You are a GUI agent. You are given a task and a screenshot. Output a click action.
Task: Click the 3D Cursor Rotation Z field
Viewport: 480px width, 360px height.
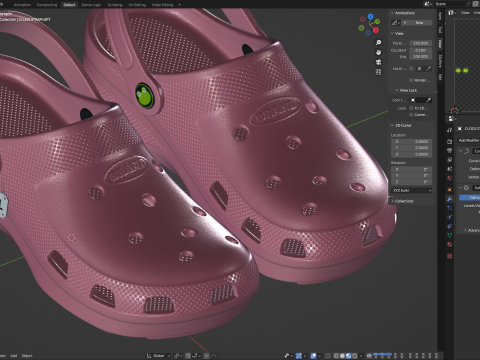pos(412,182)
